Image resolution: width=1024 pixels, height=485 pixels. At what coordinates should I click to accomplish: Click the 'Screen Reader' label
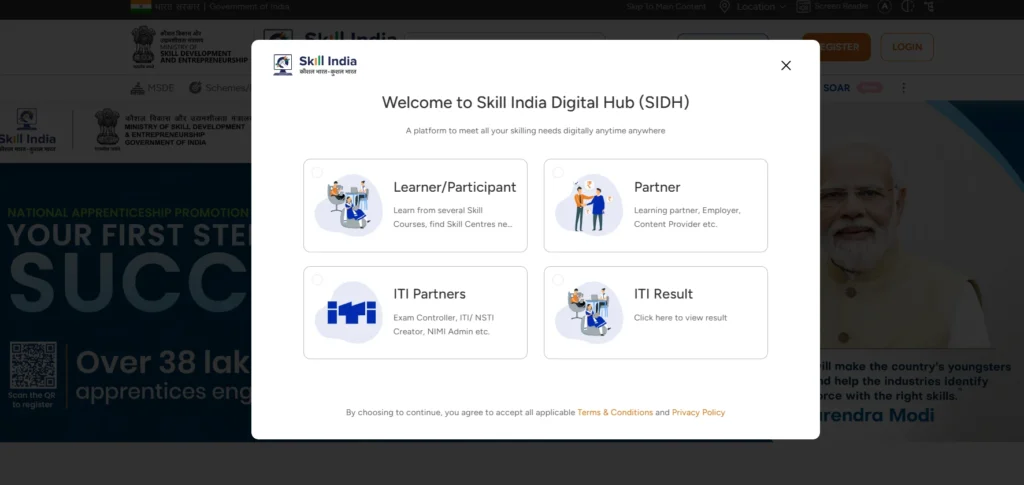tap(841, 7)
